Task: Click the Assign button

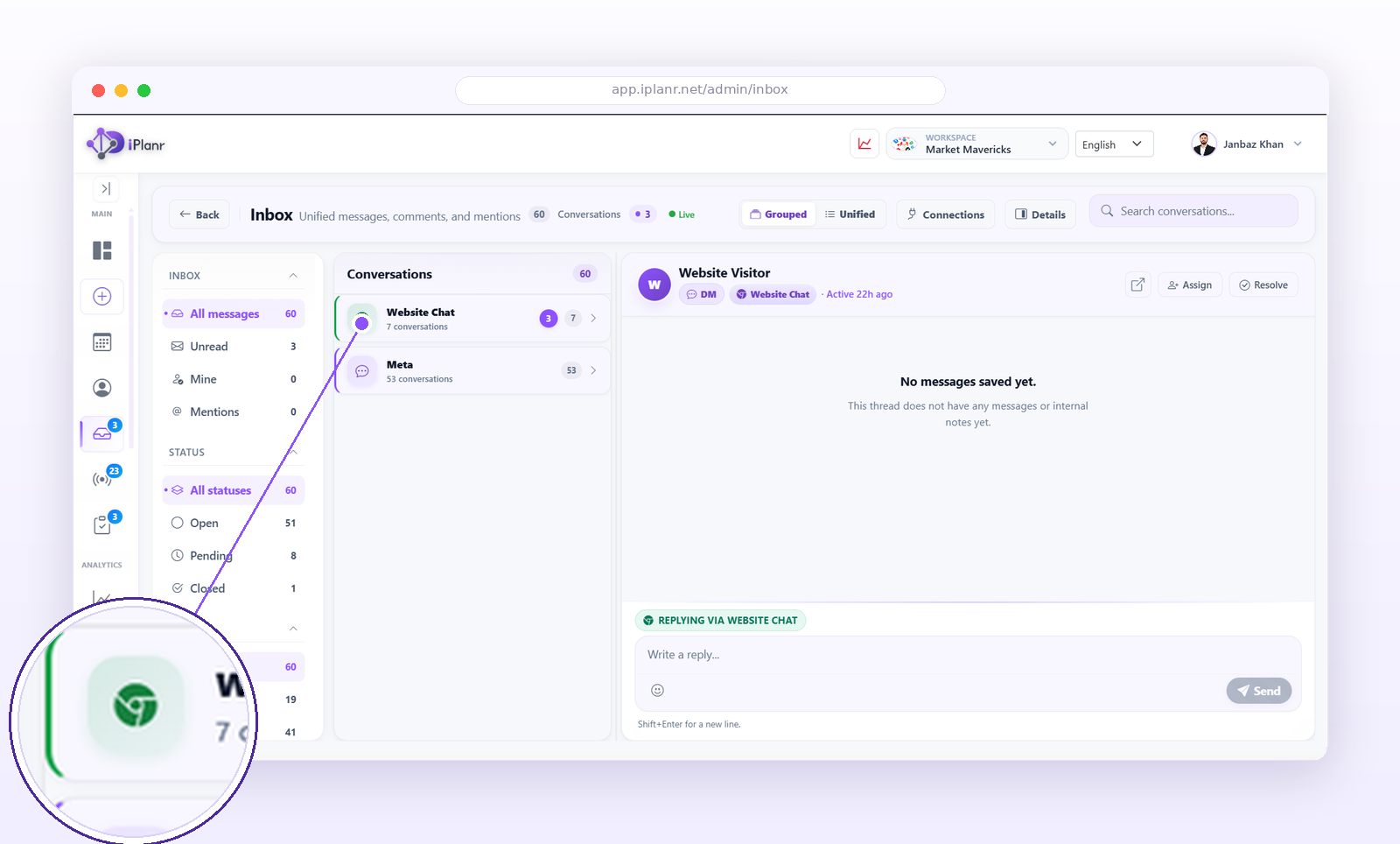Action: (x=1190, y=285)
